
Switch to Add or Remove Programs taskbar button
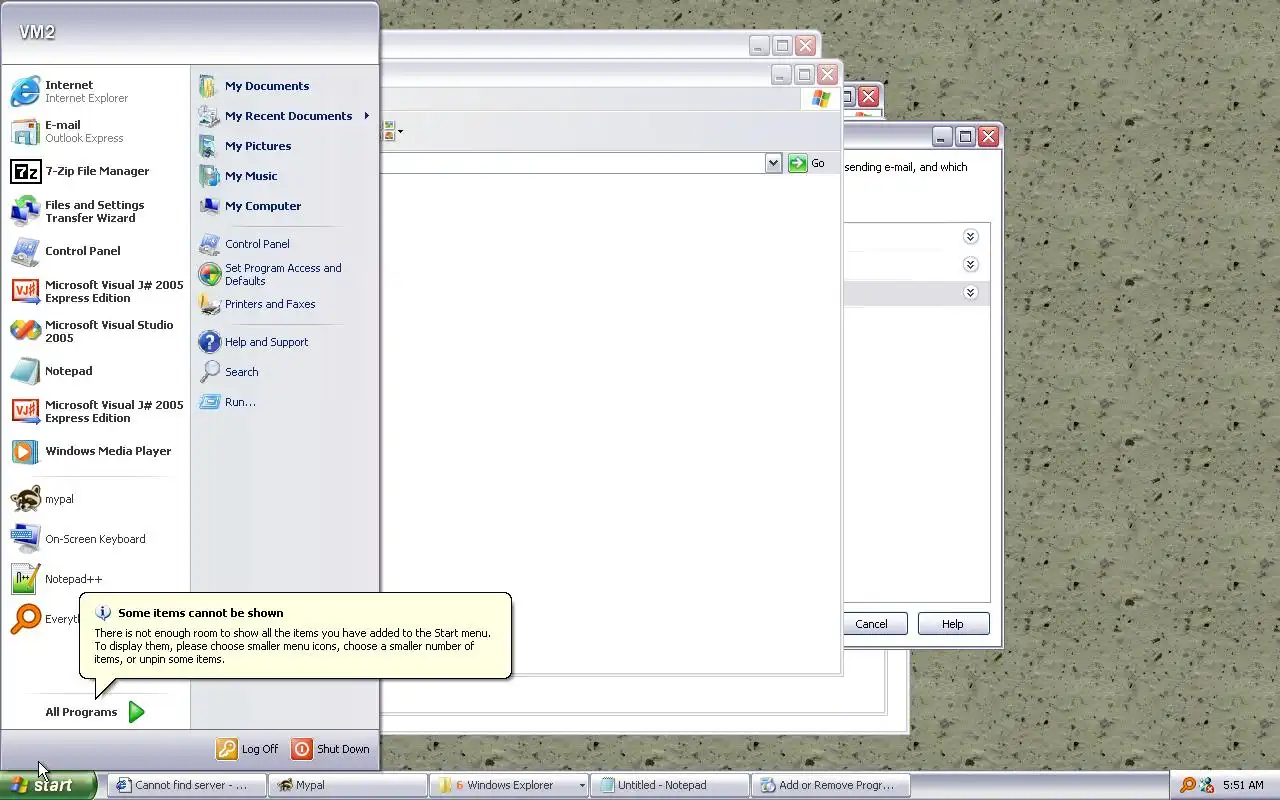coord(830,785)
